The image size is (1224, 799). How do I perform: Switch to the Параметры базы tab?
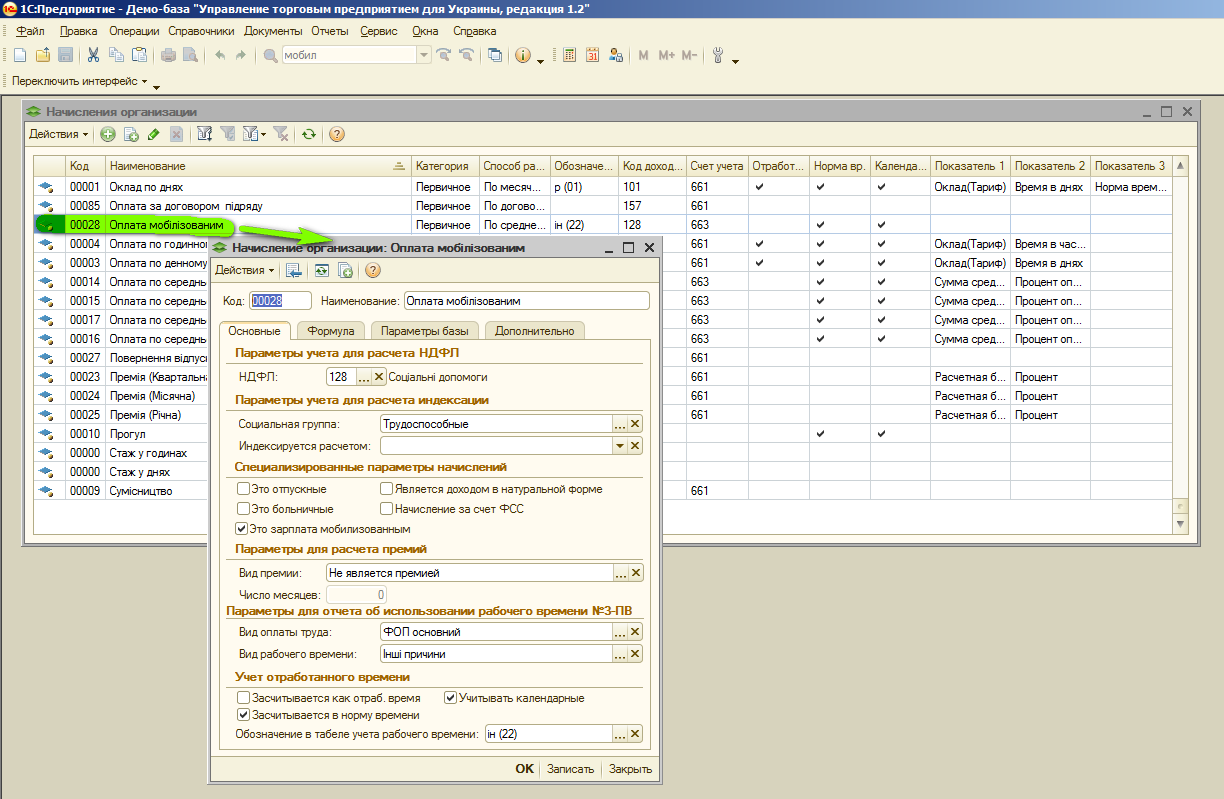point(425,331)
